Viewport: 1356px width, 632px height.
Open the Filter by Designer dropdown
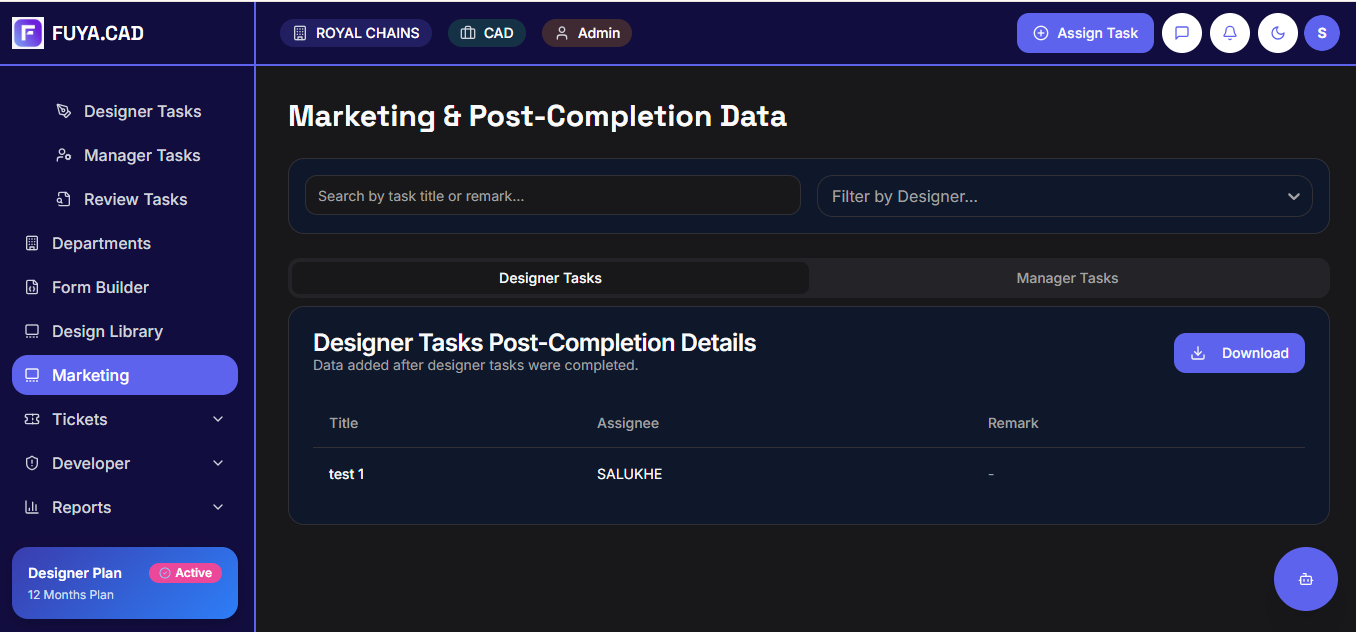tap(1064, 196)
